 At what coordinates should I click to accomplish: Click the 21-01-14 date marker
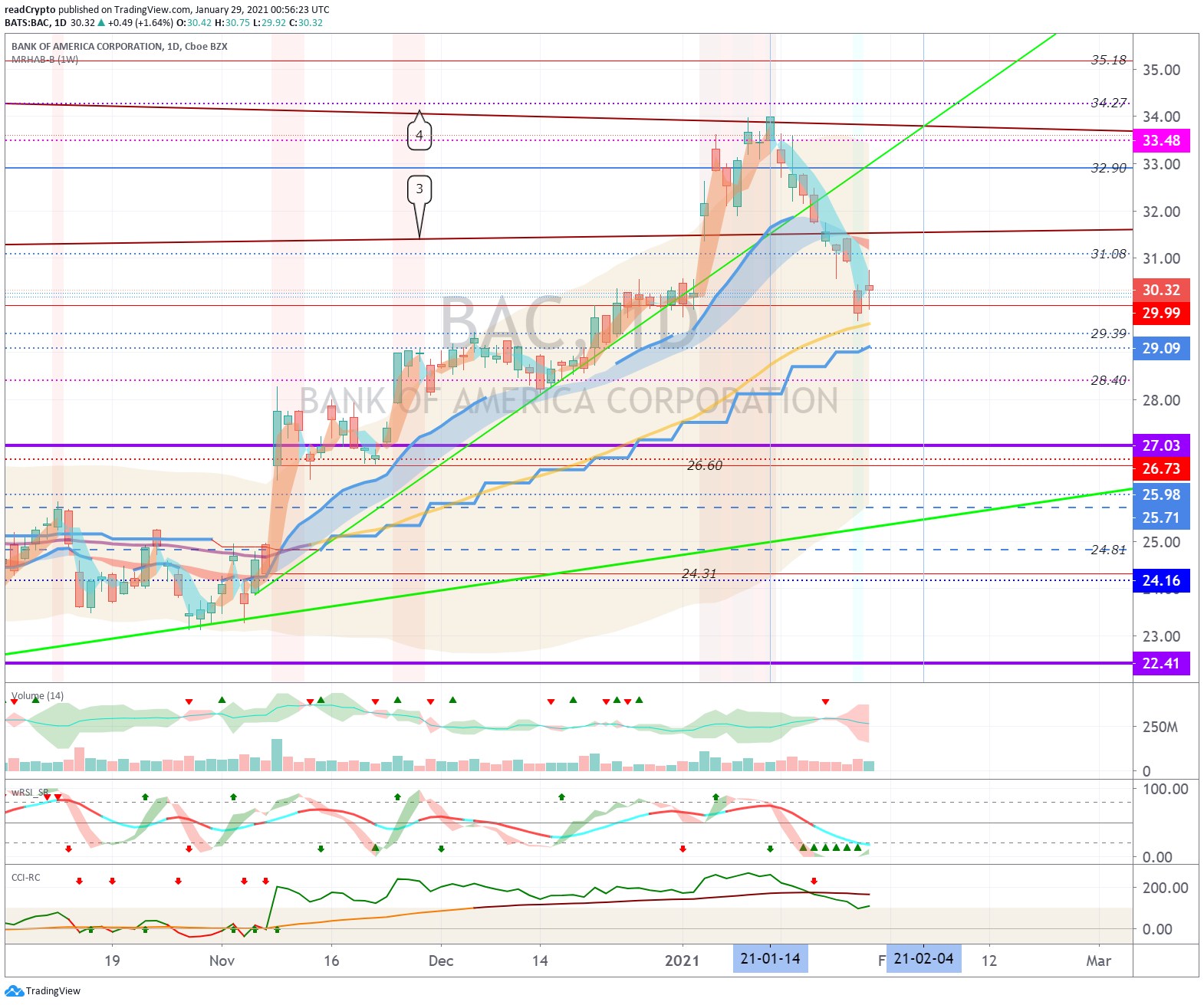(770, 959)
